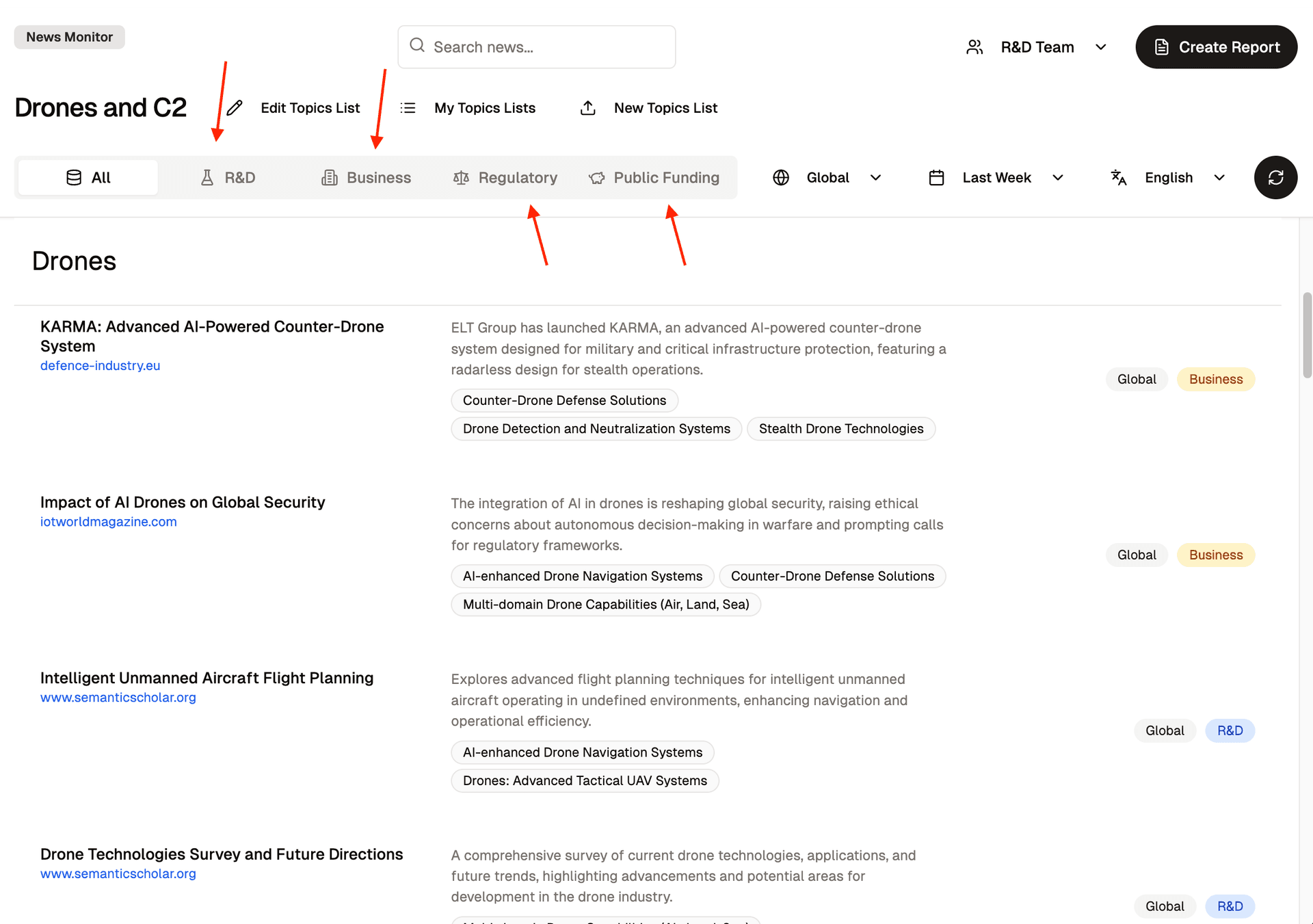Click New Topics List

point(649,108)
